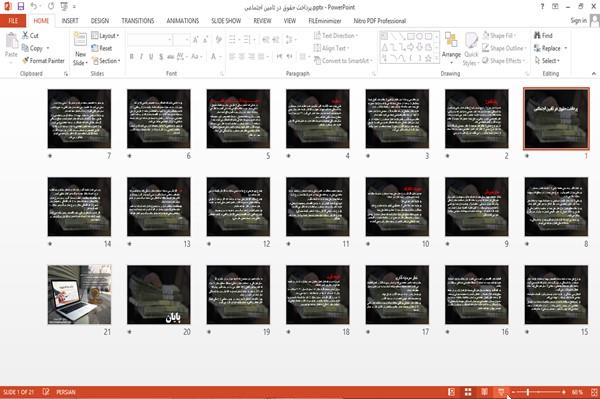Click Shape Outline button
This screenshot has height=399, width=600.
[x=504, y=48]
